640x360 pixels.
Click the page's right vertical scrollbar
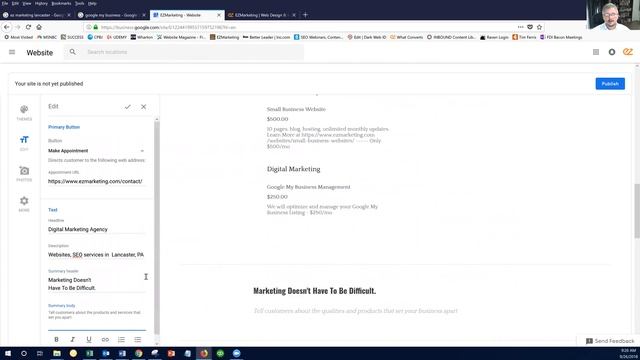coord(637,211)
